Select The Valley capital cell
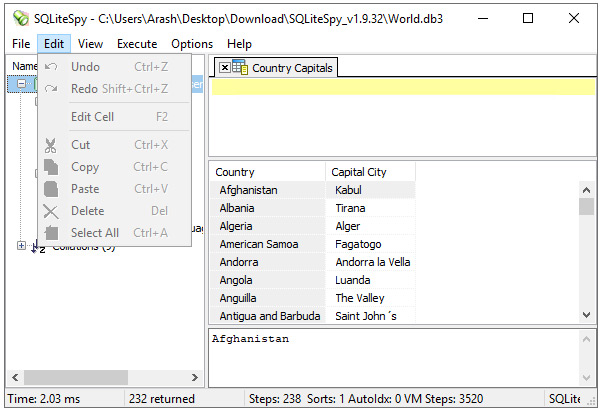The width and height of the screenshot is (600, 413). pyautogui.click(x=370, y=298)
